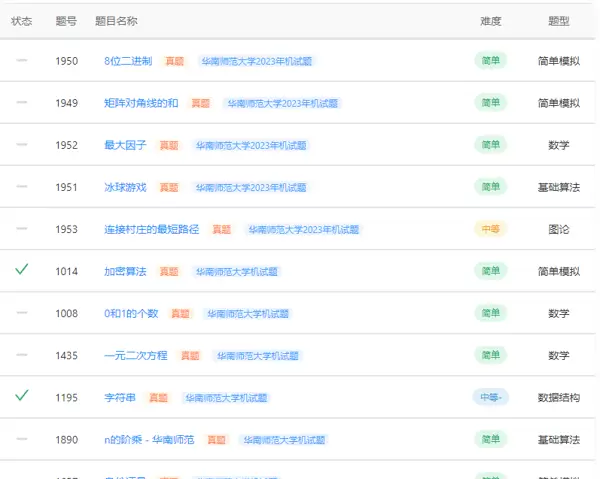Open the 矩阵对角线的和 problem
The image size is (600, 479).
tap(141, 103)
